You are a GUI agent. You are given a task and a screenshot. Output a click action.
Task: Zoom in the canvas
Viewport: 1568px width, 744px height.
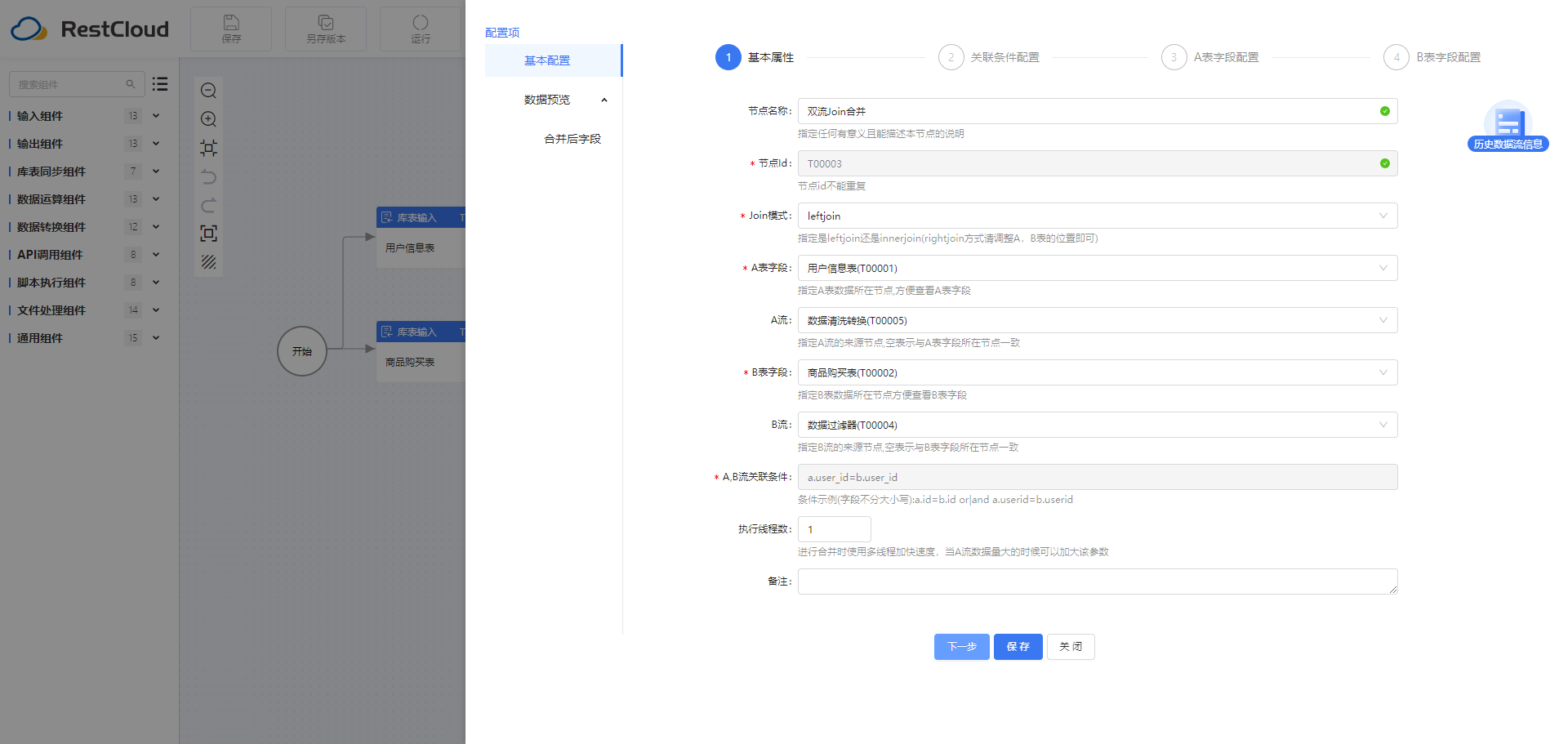coord(208,119)
